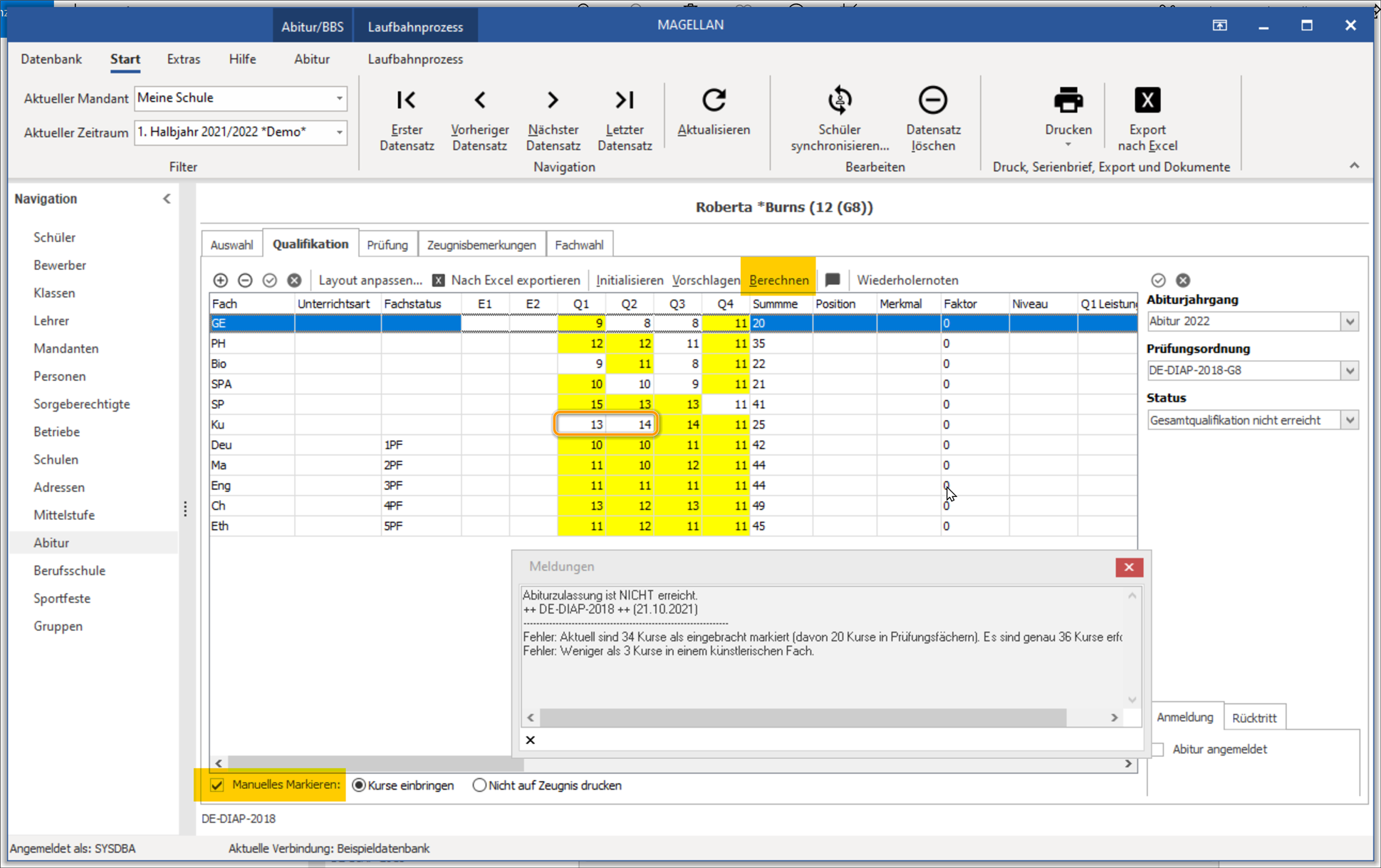
Task: Collapse the Navigation pane
Action: pos(167,199)
